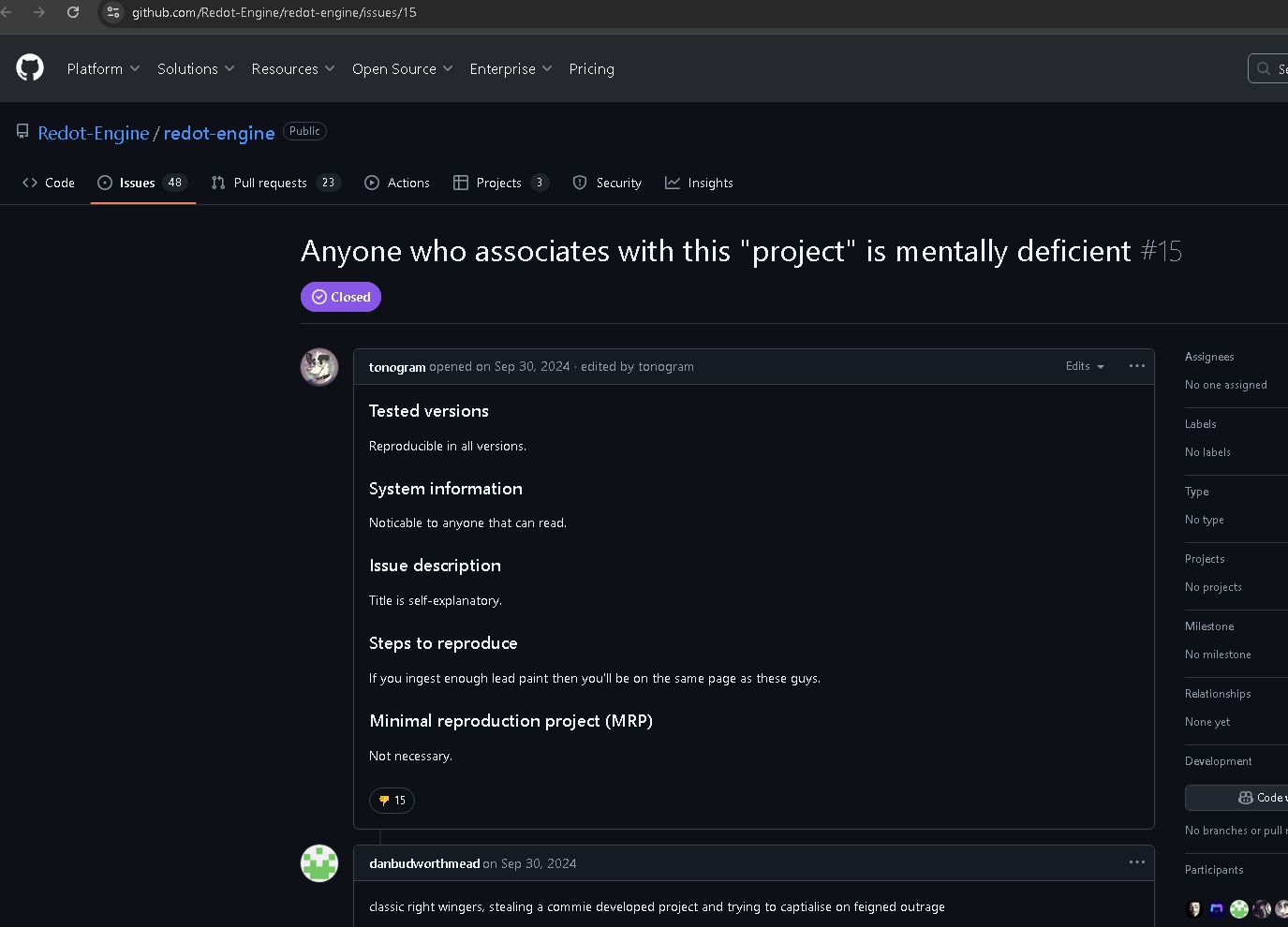
Task: Click the Public repository badge
Action: click(304, 131)
